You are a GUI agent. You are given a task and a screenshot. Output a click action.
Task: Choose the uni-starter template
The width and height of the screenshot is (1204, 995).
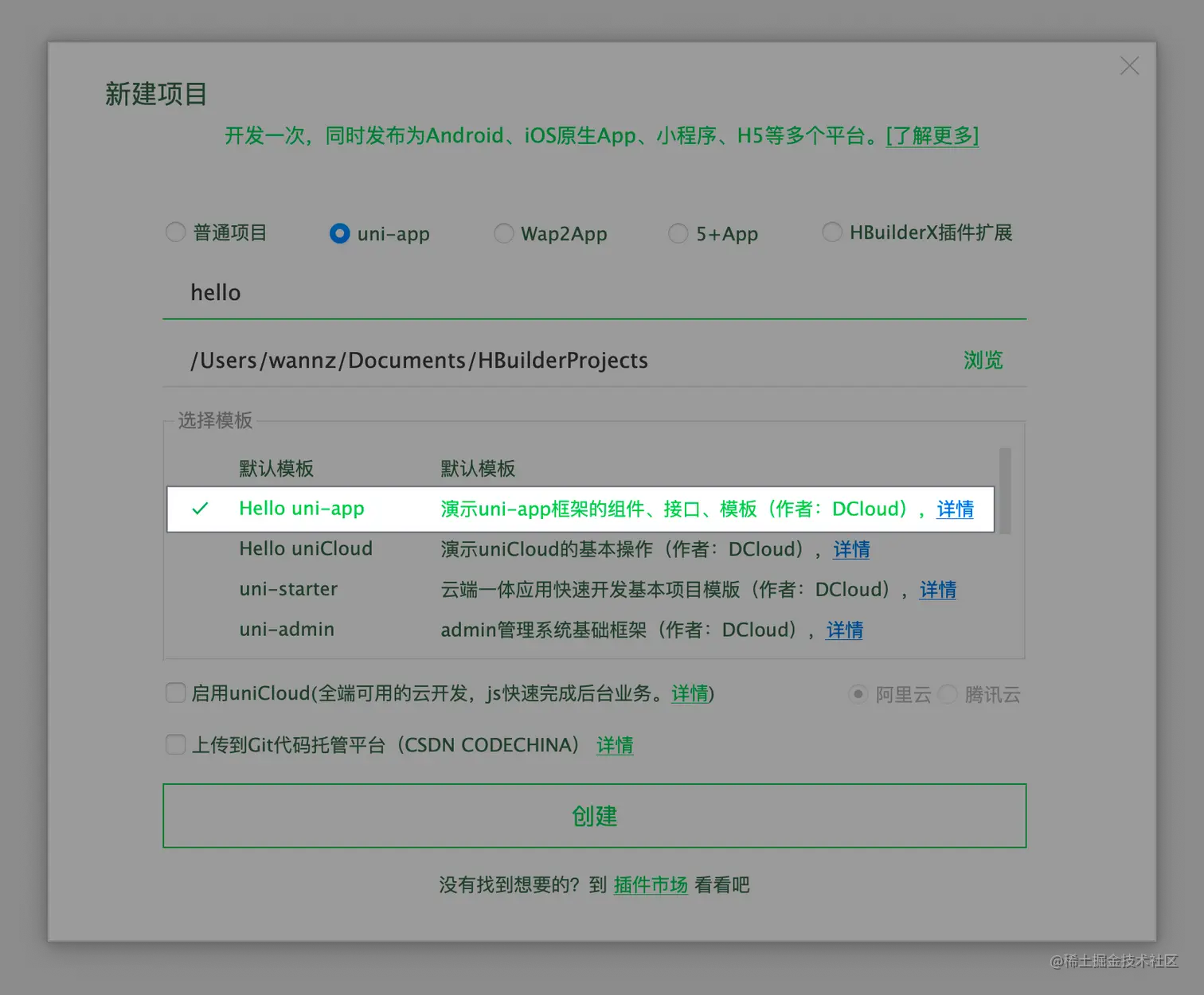(x=288, y=589)
